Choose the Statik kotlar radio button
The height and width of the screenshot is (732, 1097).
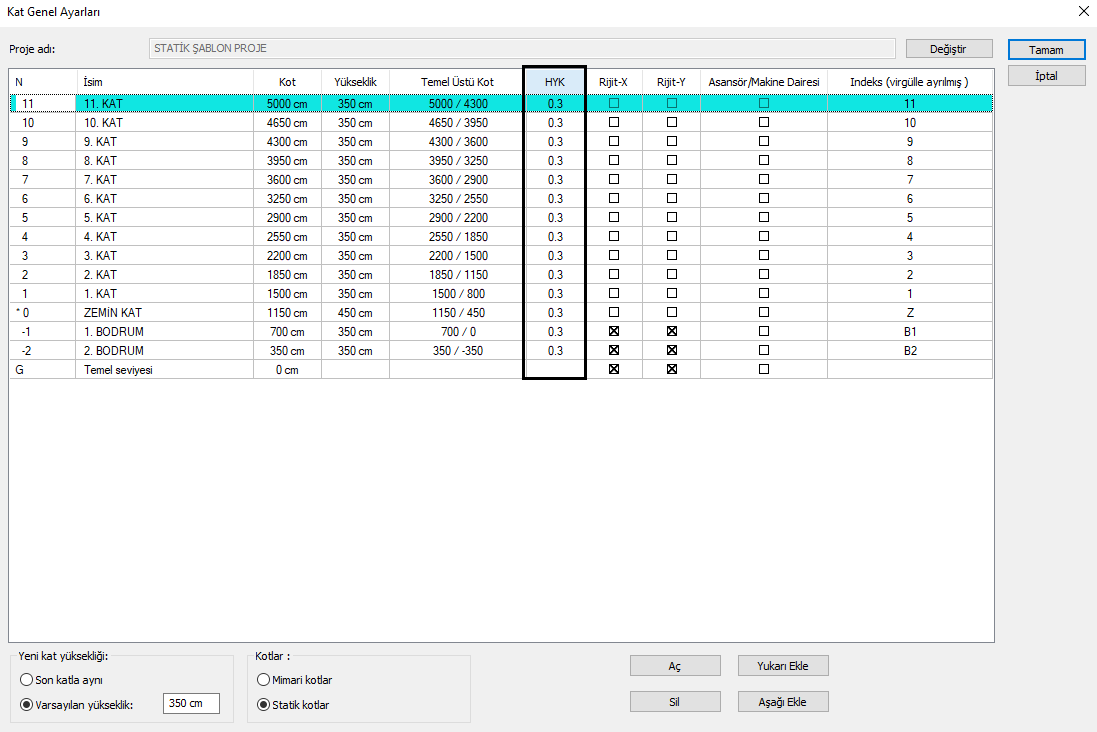coord(264,705)
